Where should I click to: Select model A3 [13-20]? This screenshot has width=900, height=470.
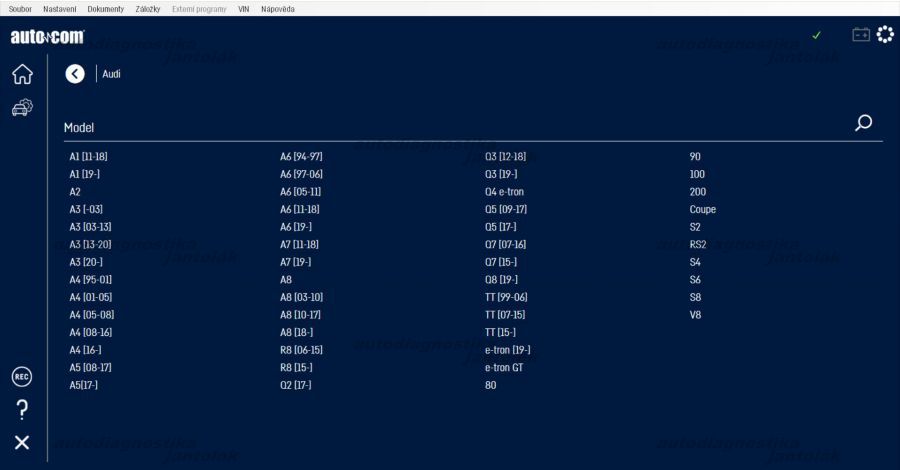pyautogui.click(x=90, y=244)
